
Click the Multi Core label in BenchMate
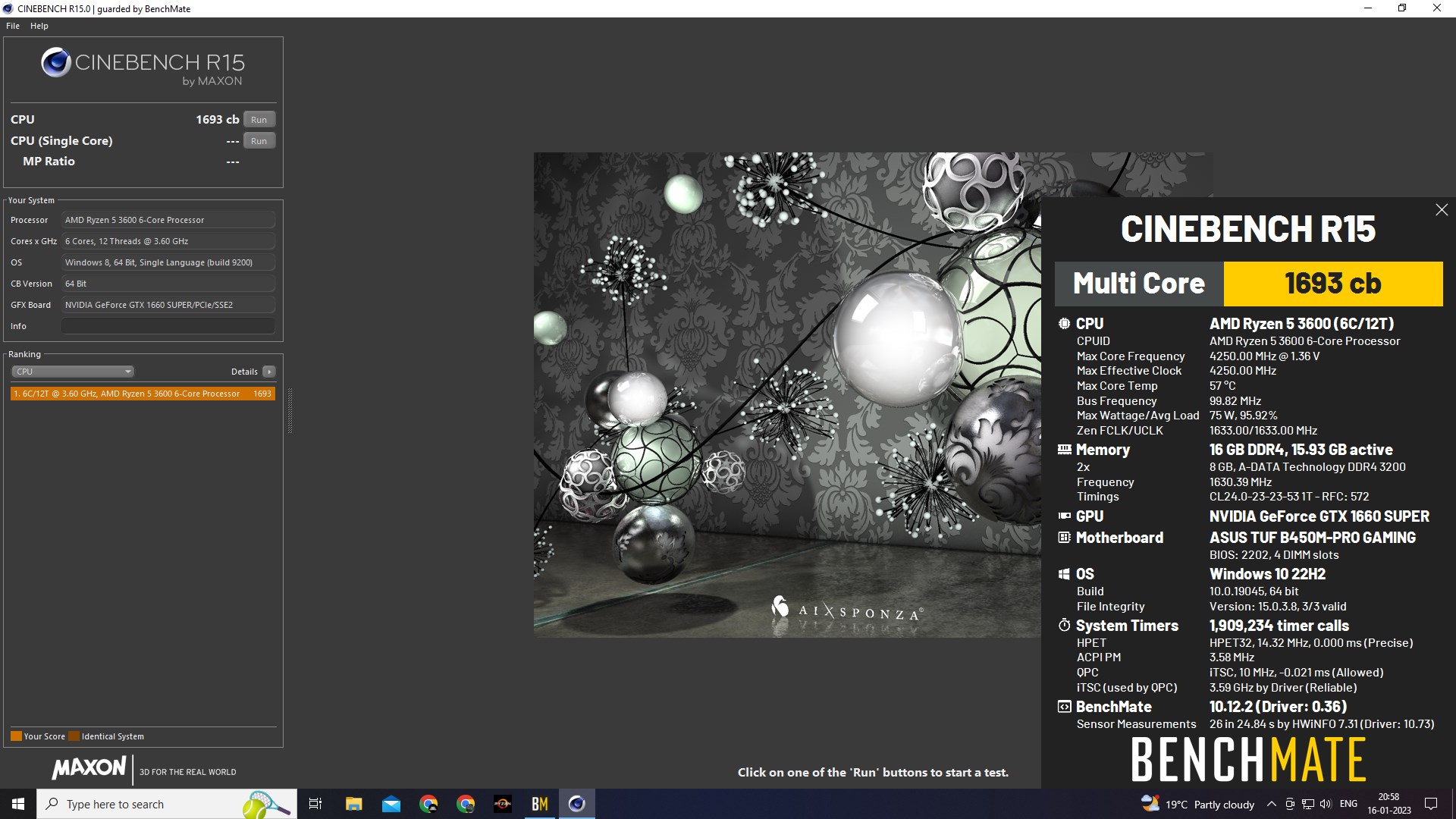[x=1139, y=284]
